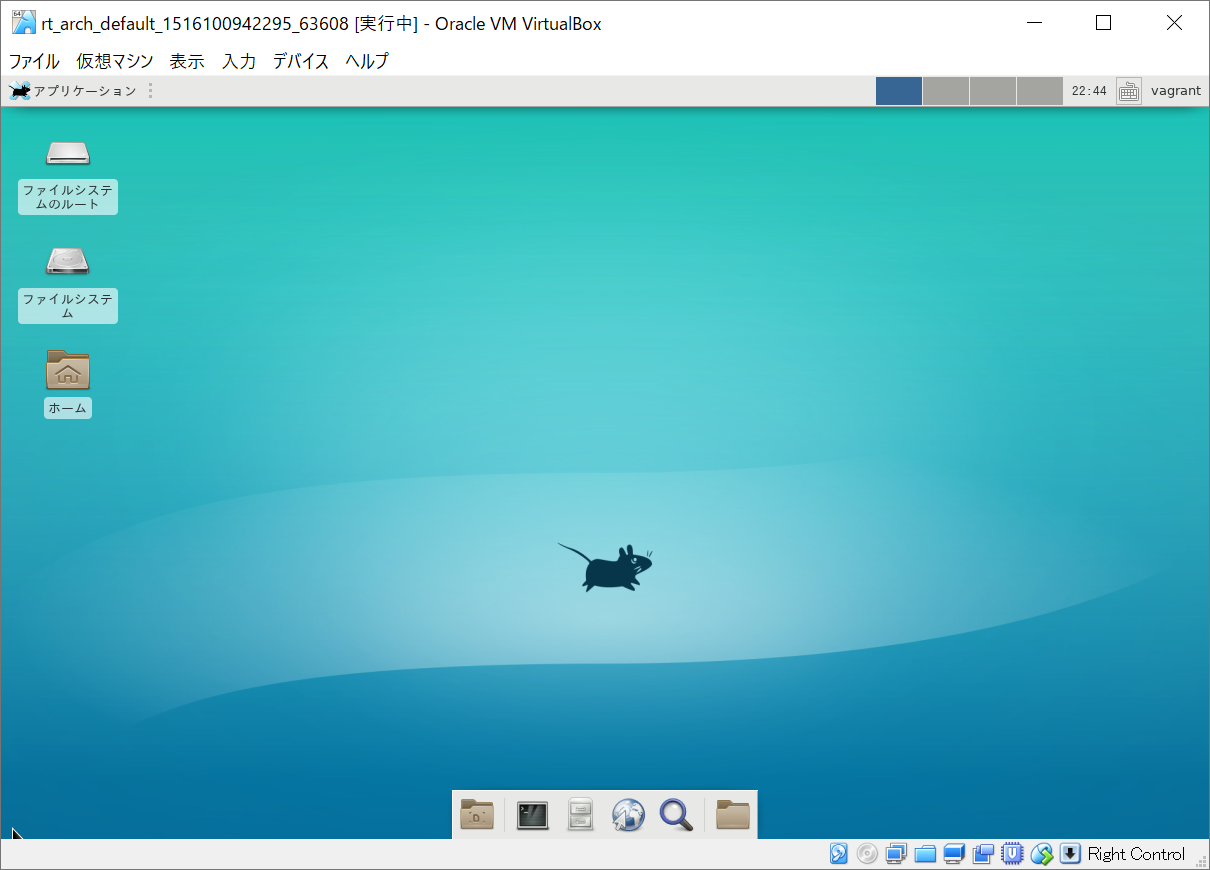Click the keyboard icon in the panel

pos(1129,91)
